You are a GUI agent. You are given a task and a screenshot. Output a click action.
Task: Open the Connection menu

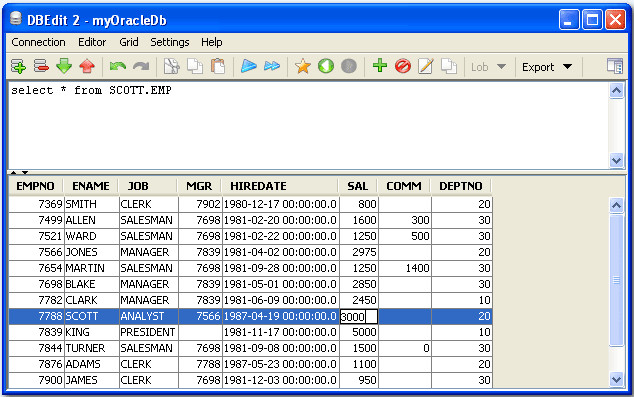[x=38, y=42]
